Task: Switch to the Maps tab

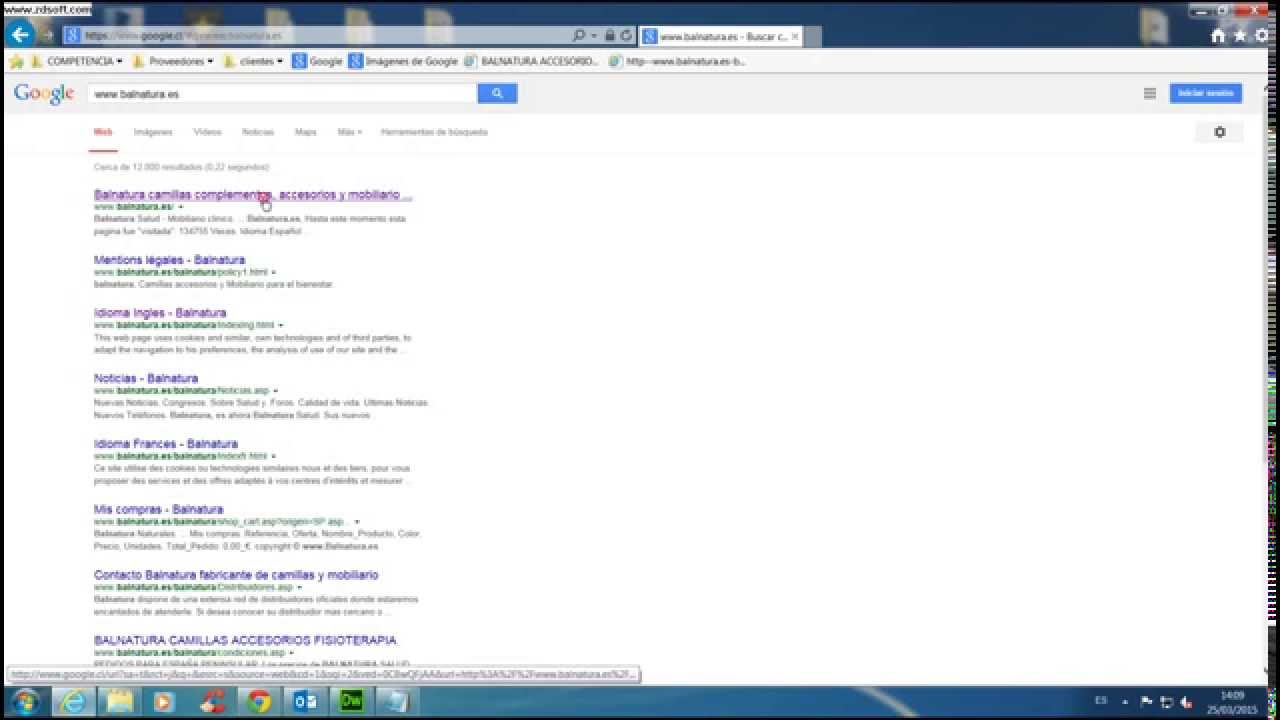Action: pos(306,132)
